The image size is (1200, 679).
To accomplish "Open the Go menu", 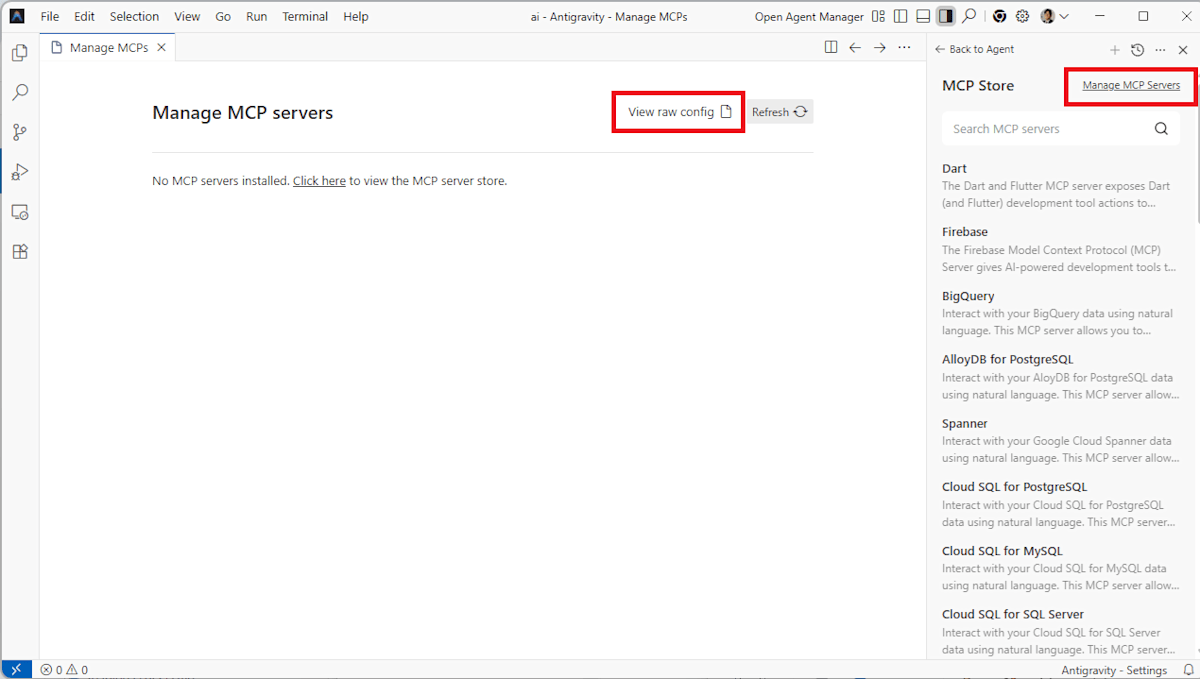I will (x=223, y=16).
